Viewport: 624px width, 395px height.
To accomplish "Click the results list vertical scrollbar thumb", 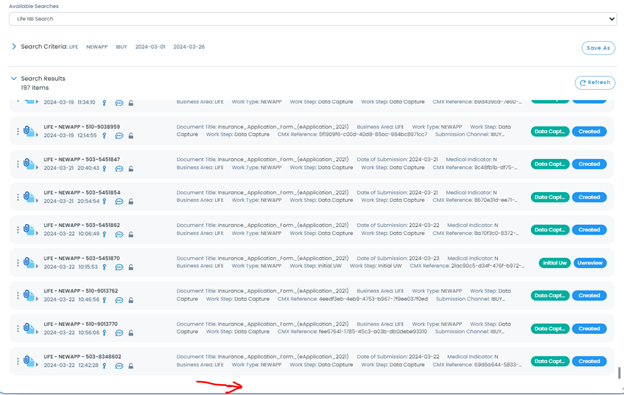I will [x=619, y=373].
